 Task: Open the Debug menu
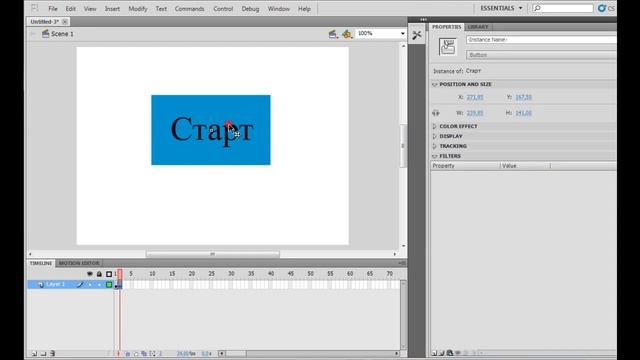(250, 9)
